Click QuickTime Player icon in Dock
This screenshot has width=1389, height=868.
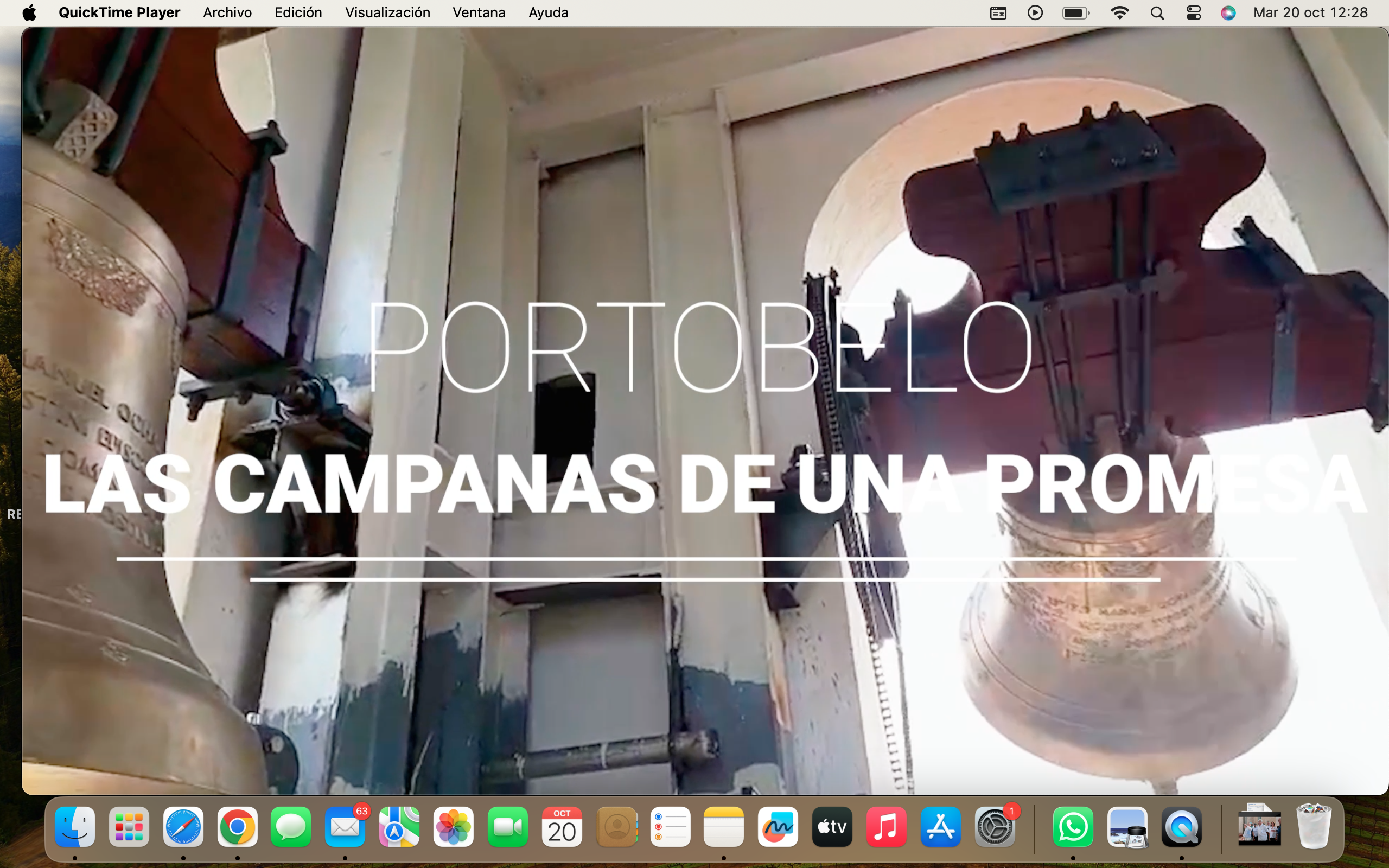pyautogui.click(x=1182, y=827)
